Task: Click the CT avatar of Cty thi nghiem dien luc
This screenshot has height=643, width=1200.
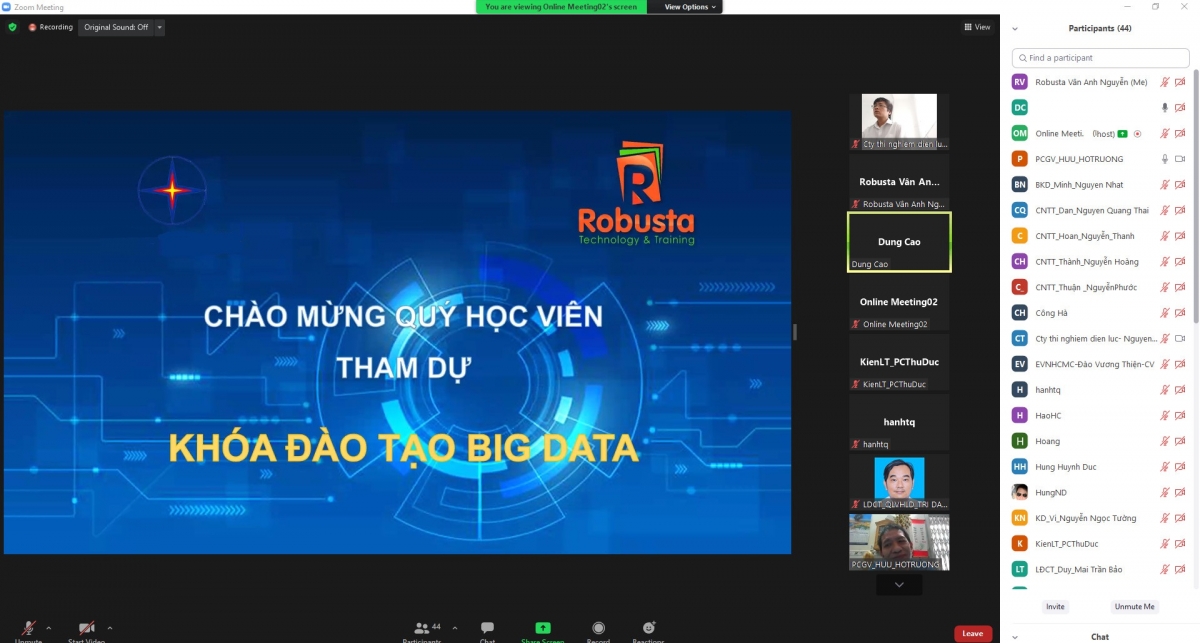Action: pos(1020,338)
